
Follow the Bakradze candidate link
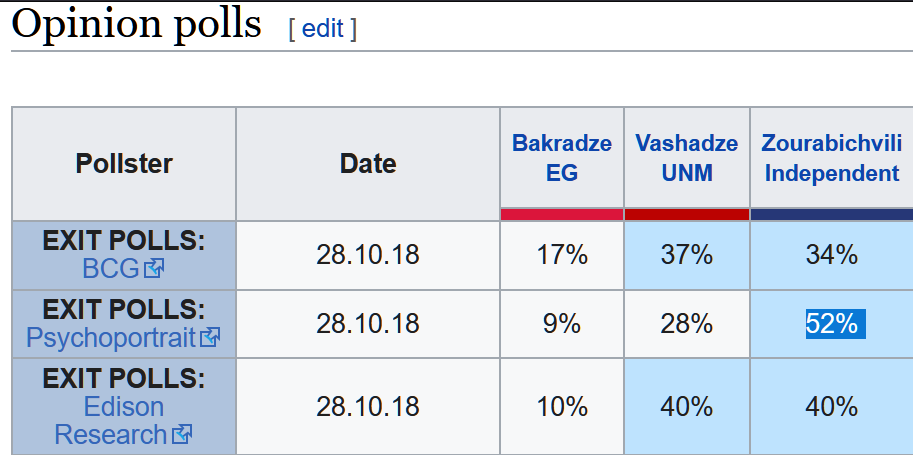pos(562,143)
